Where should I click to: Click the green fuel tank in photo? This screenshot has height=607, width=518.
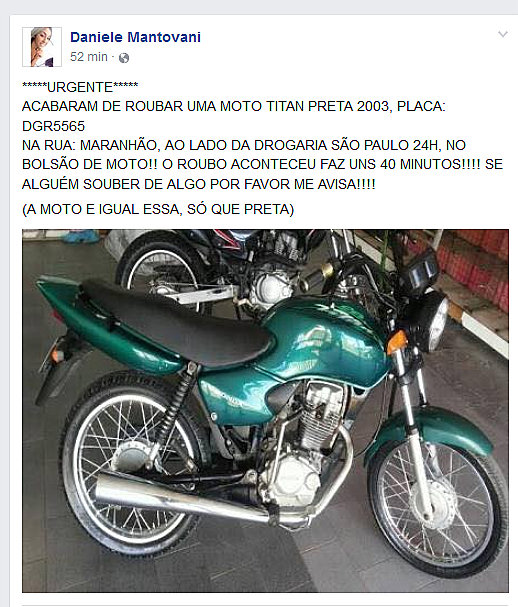[x=325, y=341]
